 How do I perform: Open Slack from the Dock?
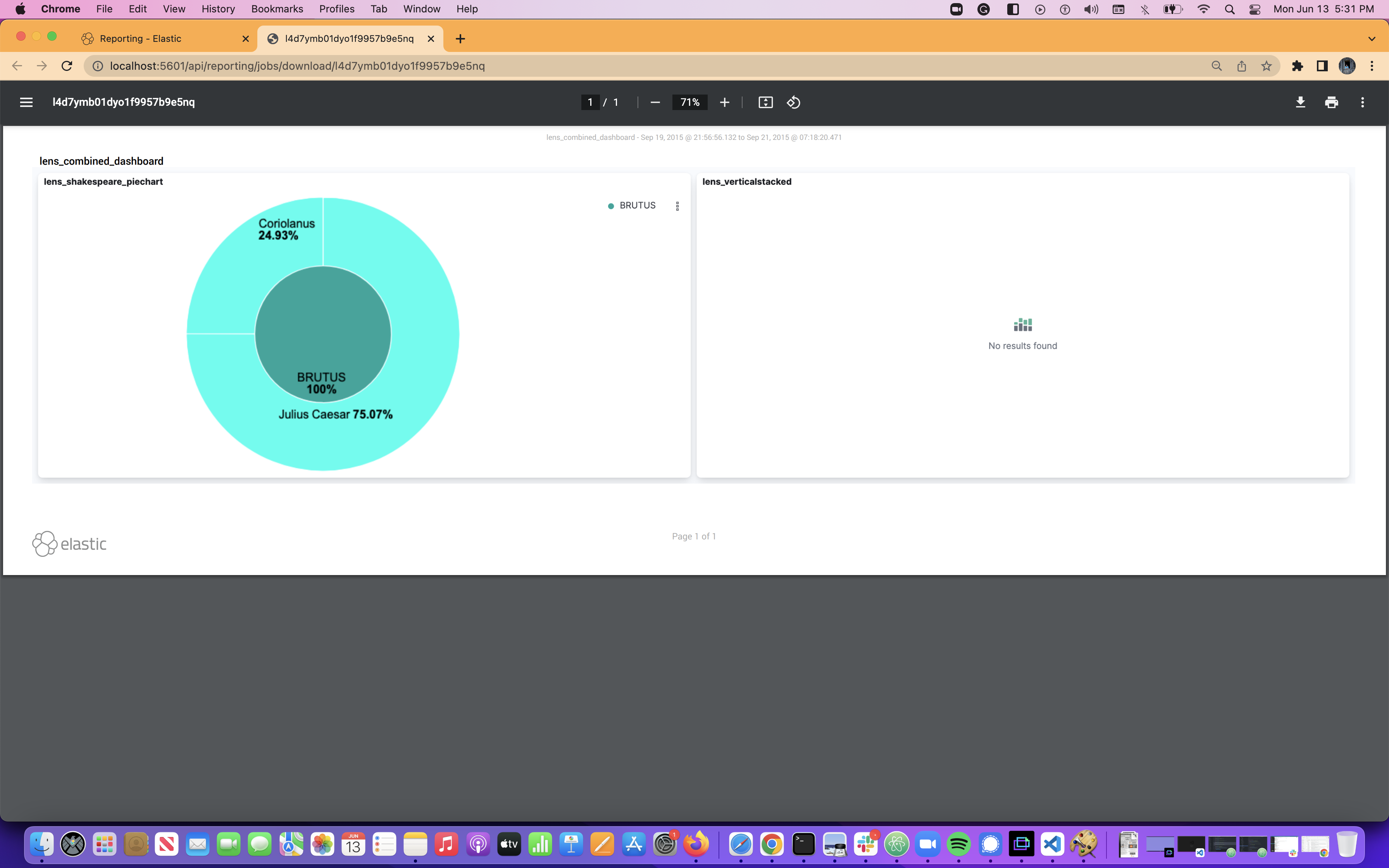(x=865, y=844)
